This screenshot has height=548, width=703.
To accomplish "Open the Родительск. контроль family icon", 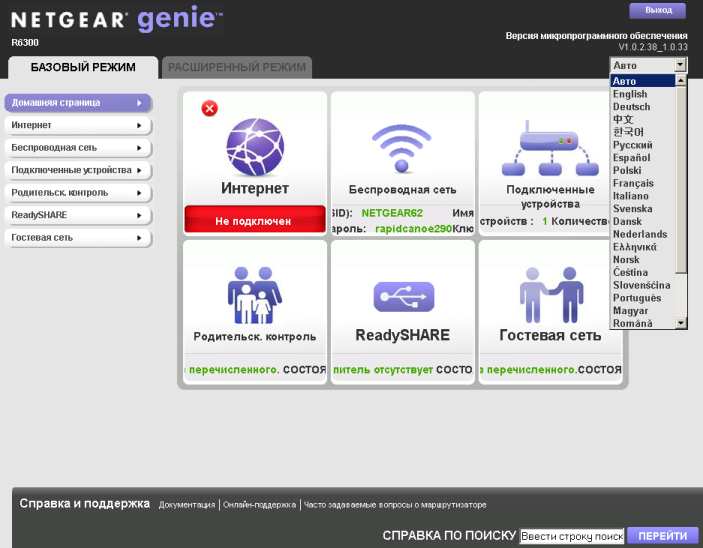I will (255, 295).
